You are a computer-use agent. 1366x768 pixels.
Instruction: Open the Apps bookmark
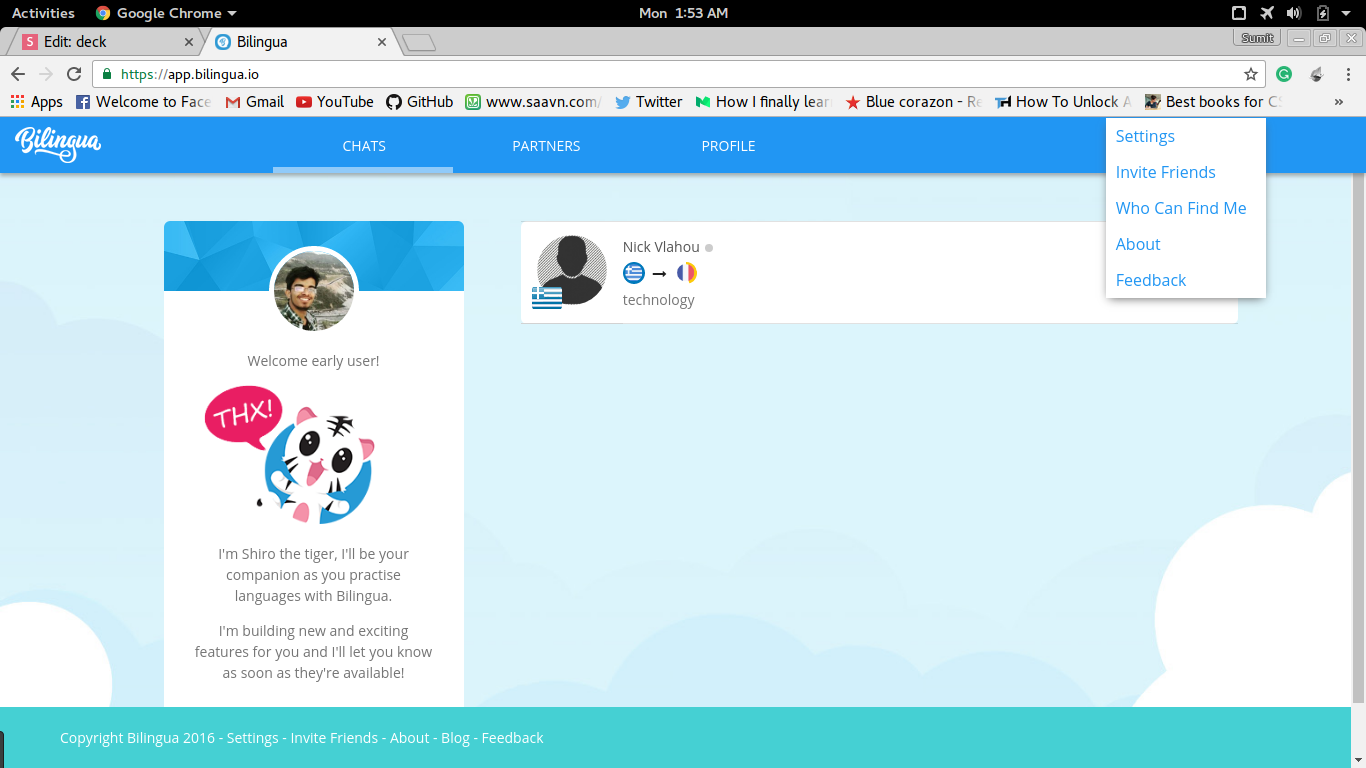[x=36, y=102]
